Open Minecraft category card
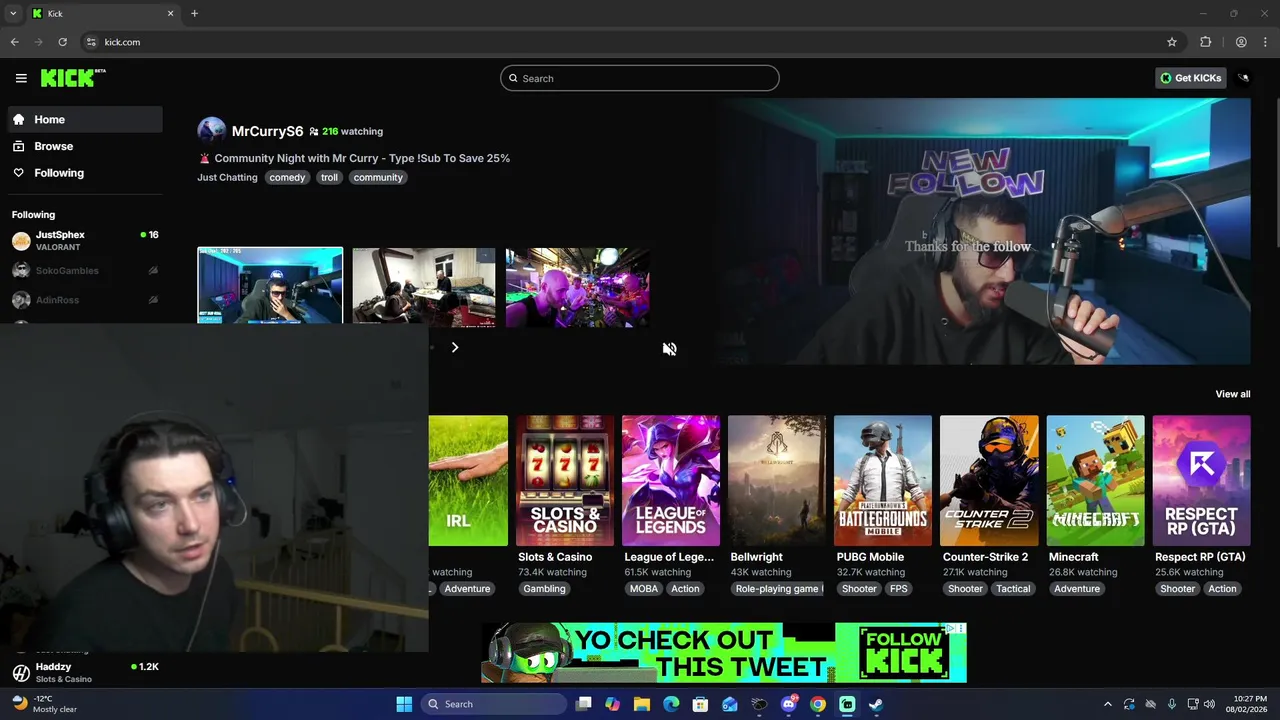 tap(1095, 481)
